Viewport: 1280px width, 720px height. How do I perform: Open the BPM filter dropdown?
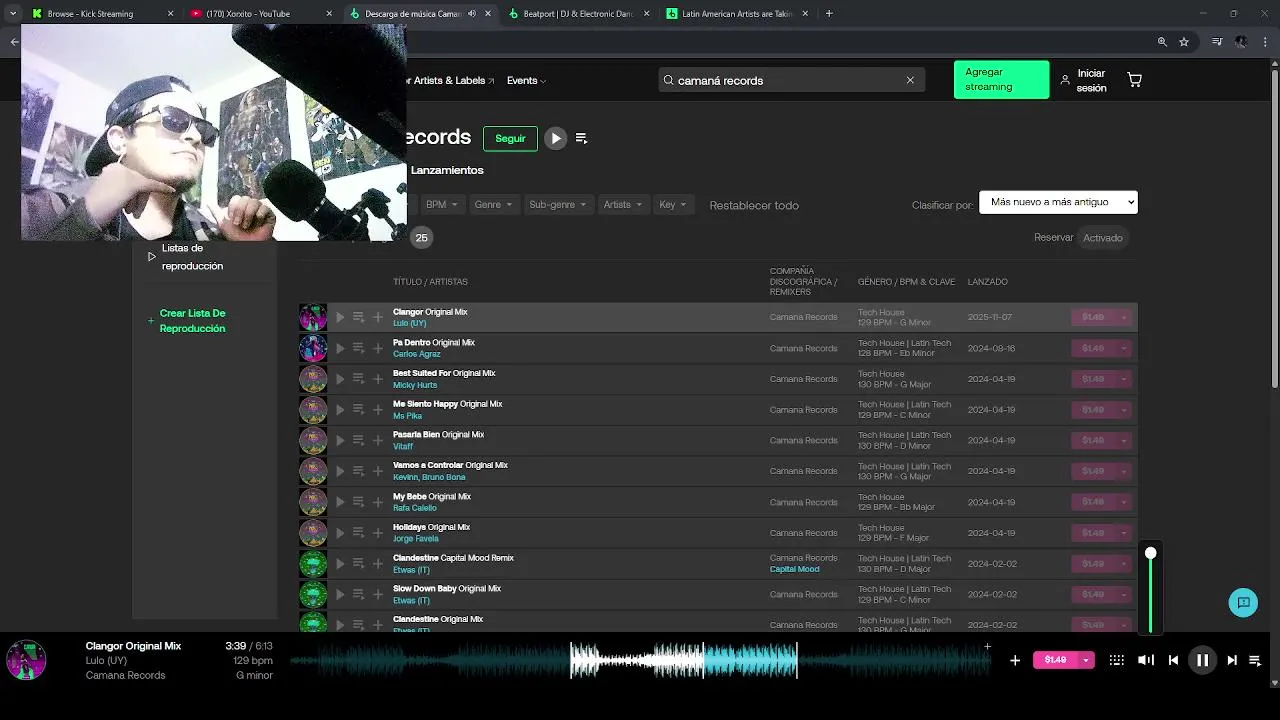(x=441, y=205)
